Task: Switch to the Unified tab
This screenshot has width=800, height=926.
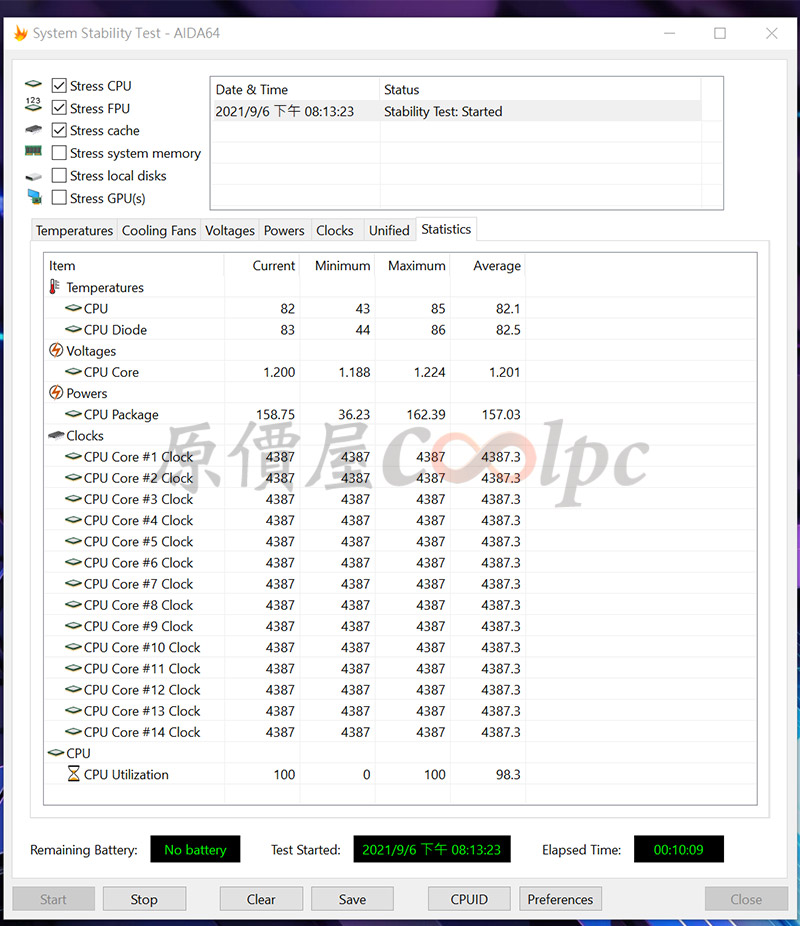Action: [389, 230]
